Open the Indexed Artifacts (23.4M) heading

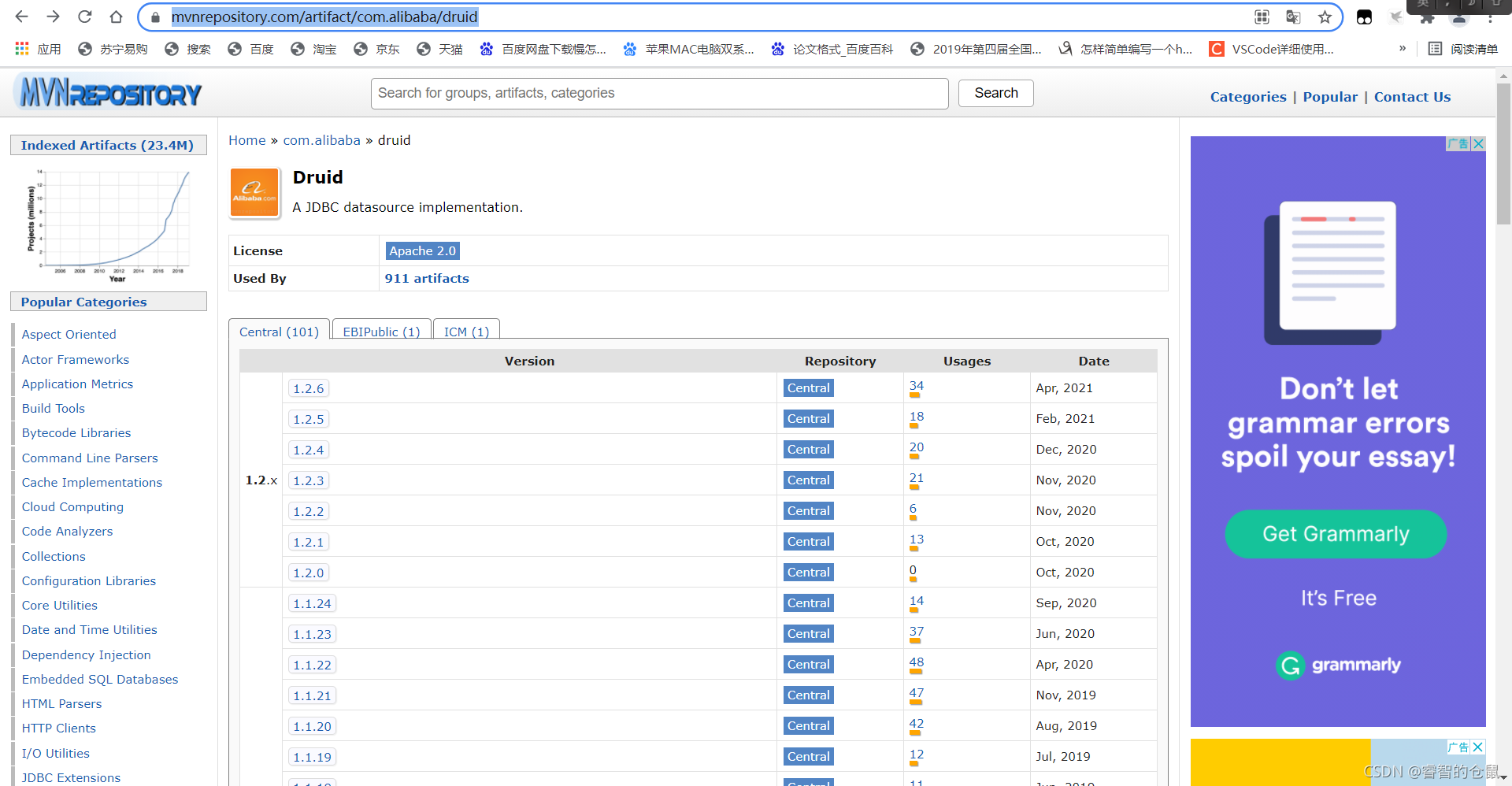pyautogui.click(x=107, y=145)
